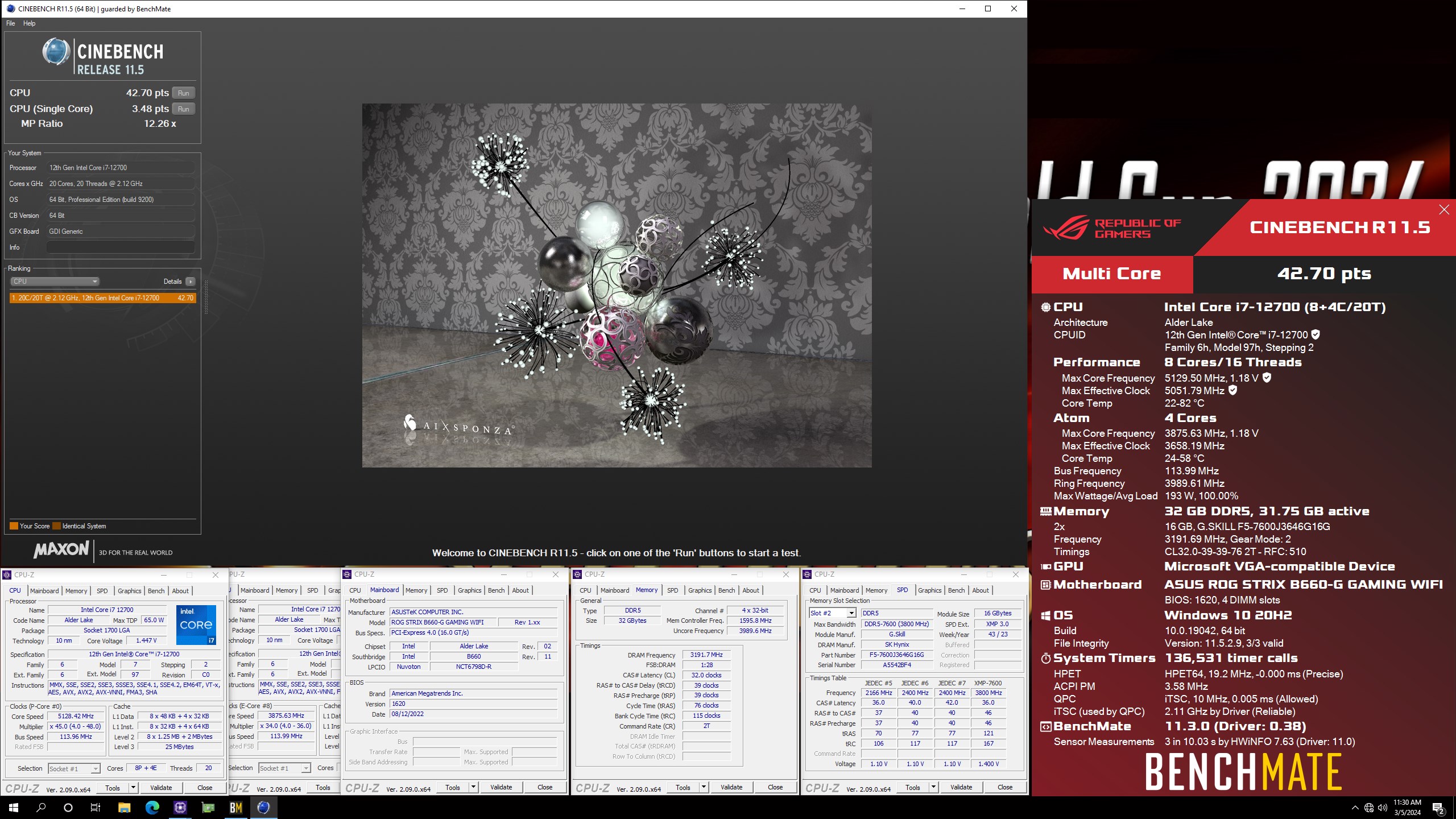The image size is (1456, 819).
Task: Click Close button in CPU-Z Mainboard window
Action: [x=545, y=787]
